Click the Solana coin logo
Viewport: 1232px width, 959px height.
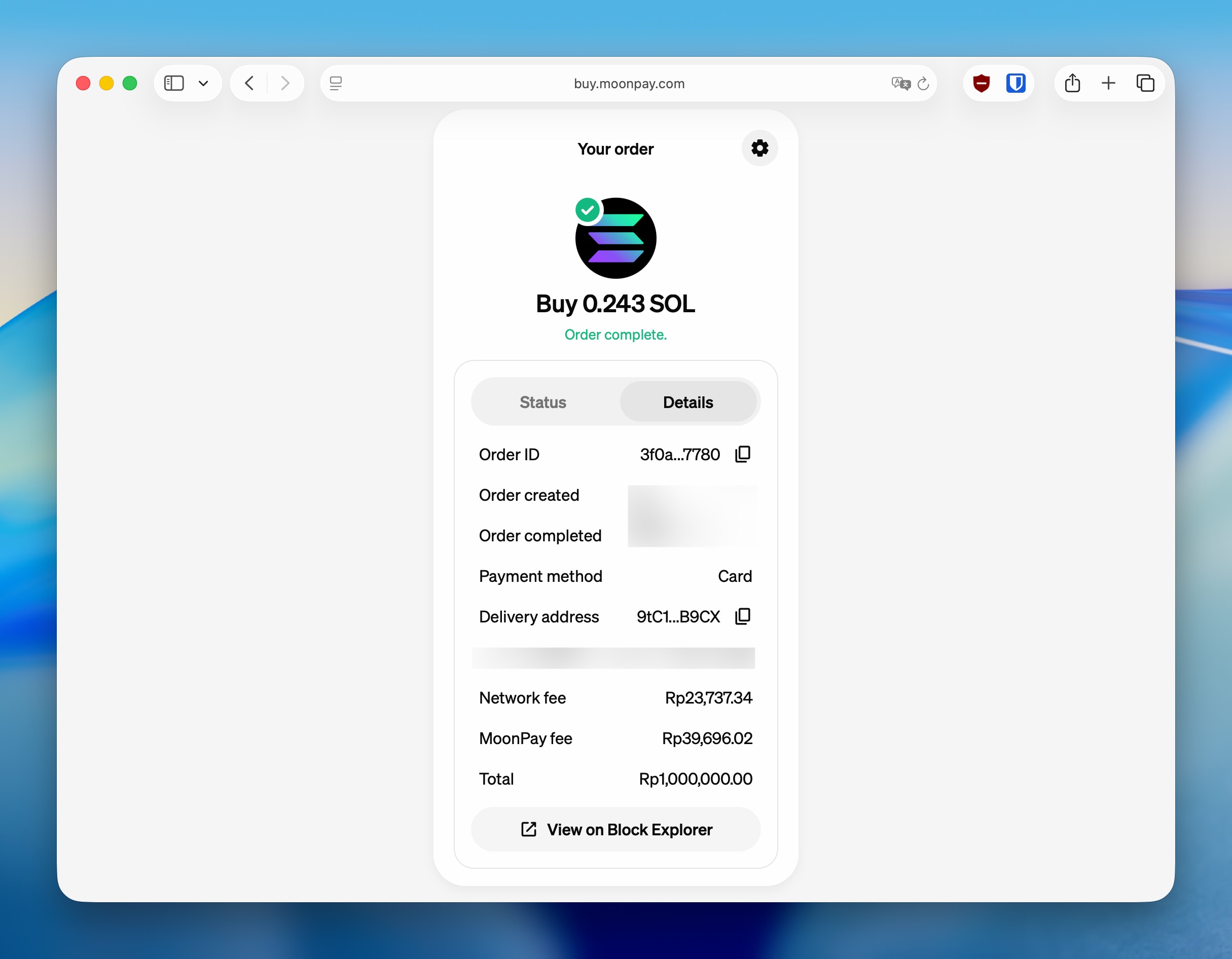tap(615, 238)
